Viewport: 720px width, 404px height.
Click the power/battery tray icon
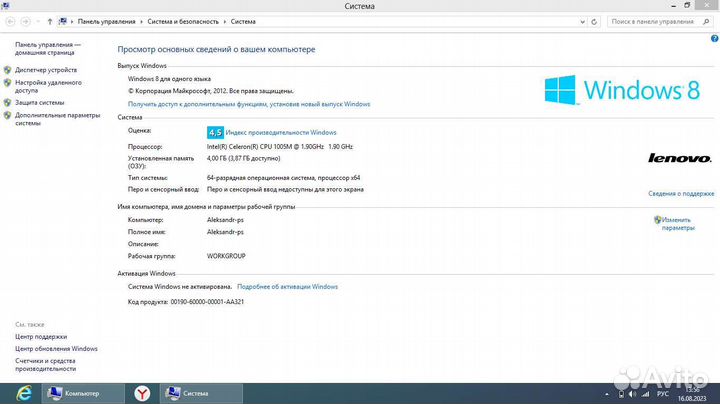click(x=621, y=394)
